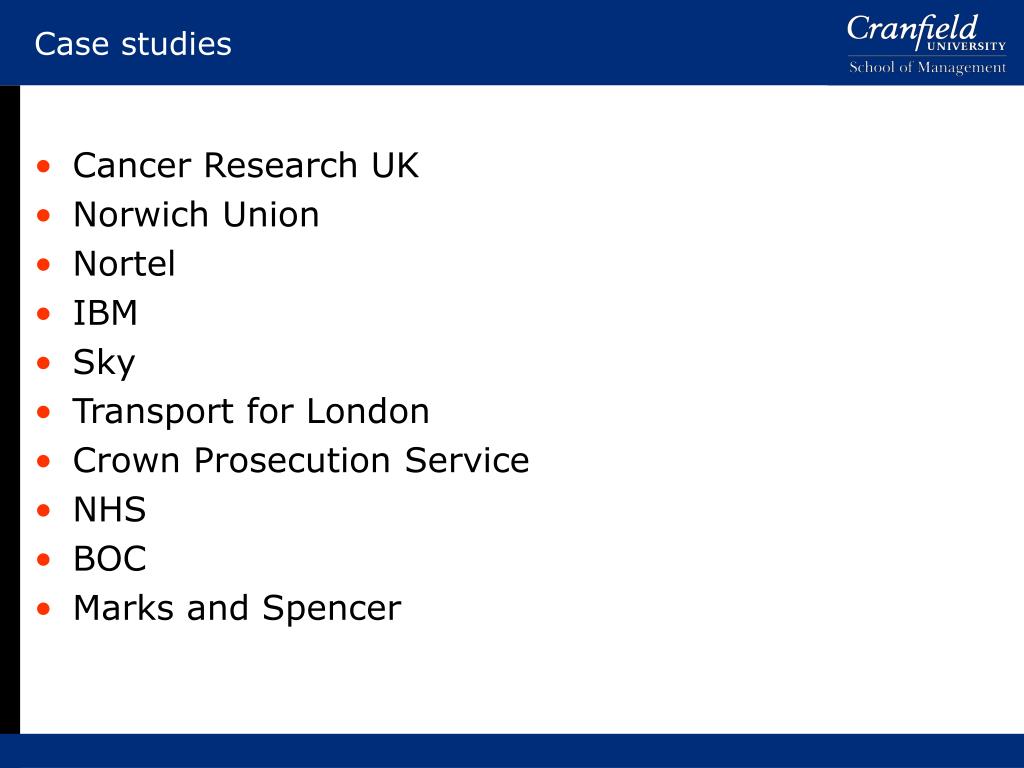
Task: Click the blue footer bar
Action: (512, 750)
